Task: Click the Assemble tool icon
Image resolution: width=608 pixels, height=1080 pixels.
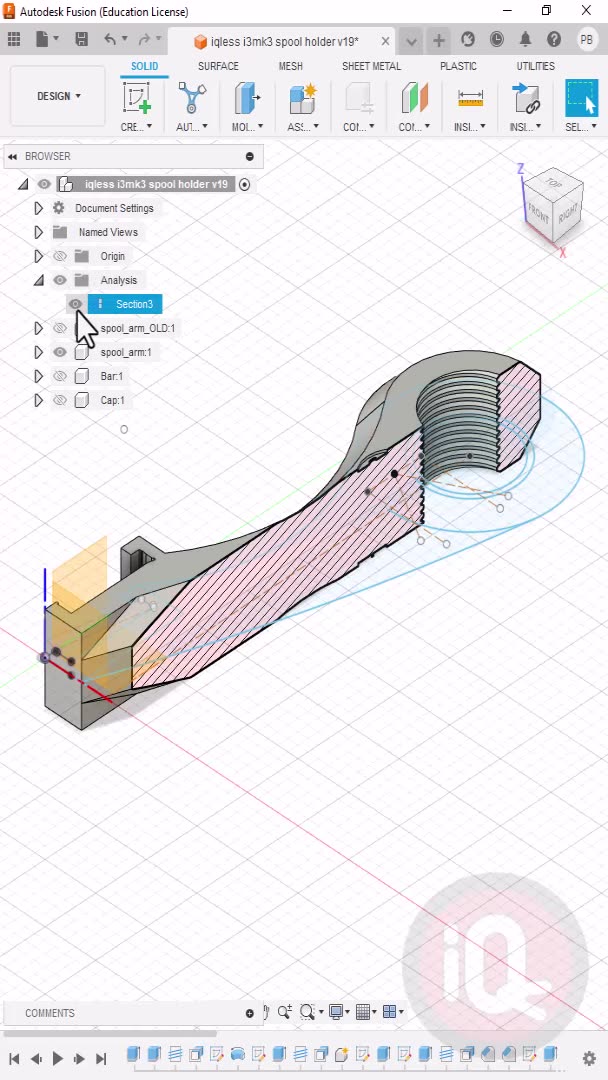Action: 301,99
